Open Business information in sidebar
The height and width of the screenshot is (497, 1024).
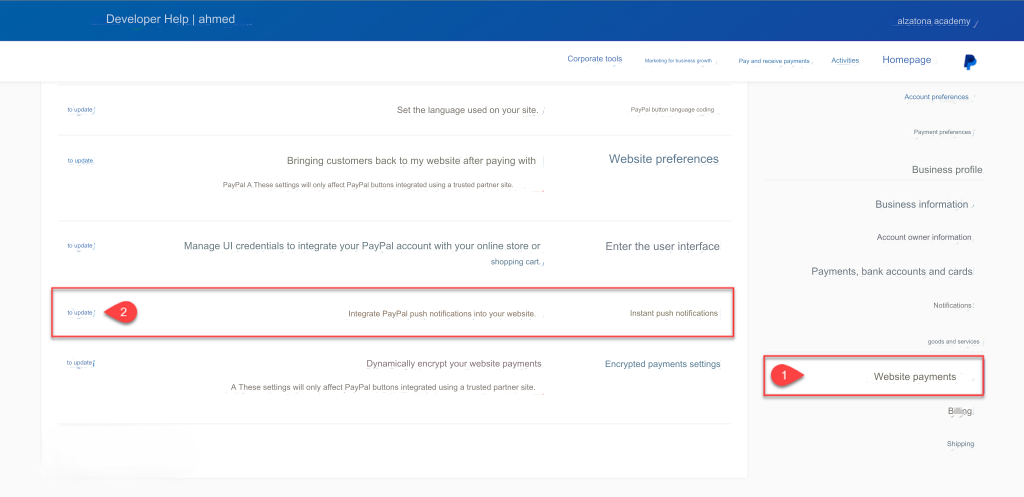pyautogui.click(x=921, y=204)
